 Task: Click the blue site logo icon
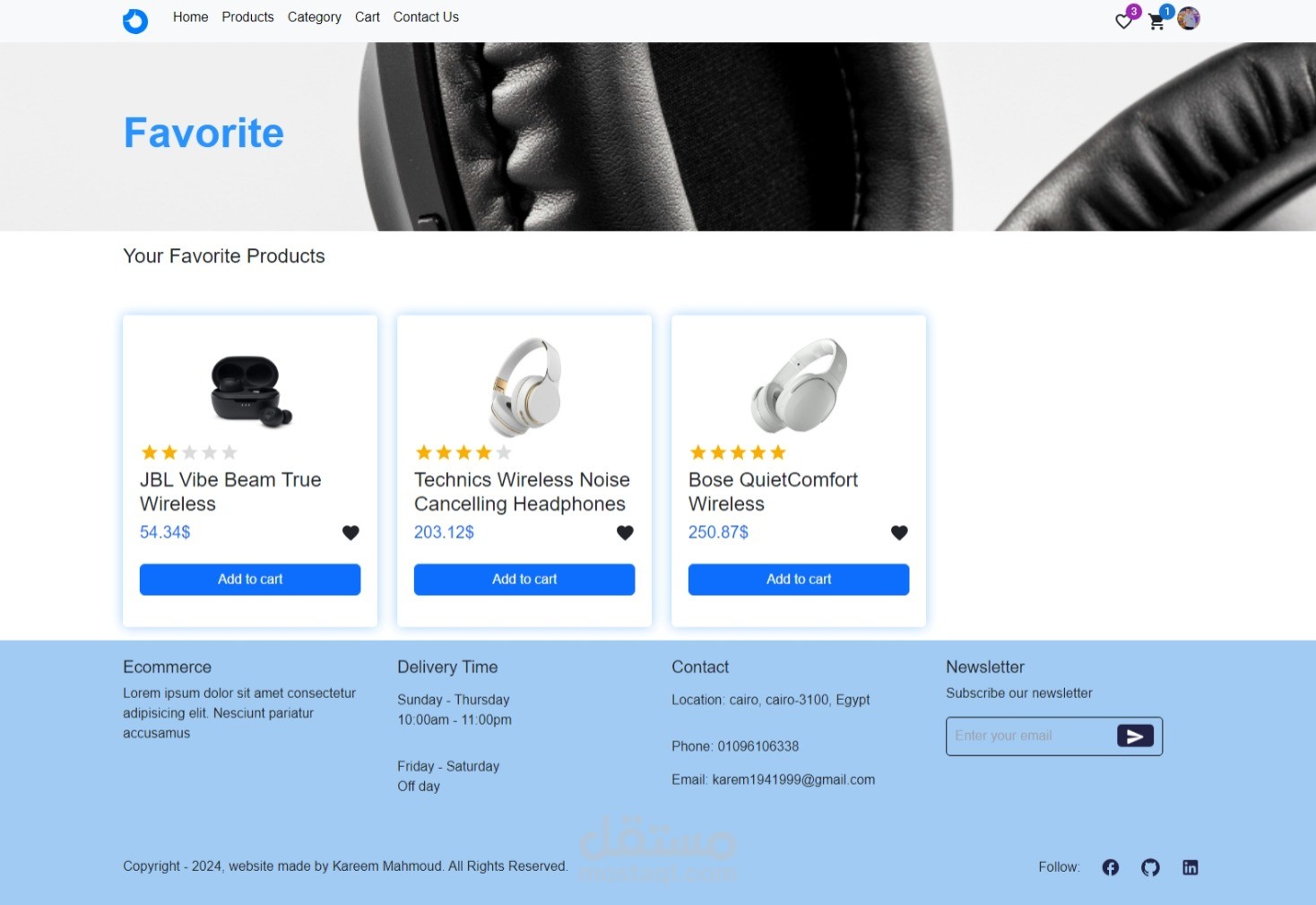[x=135, y=21]
